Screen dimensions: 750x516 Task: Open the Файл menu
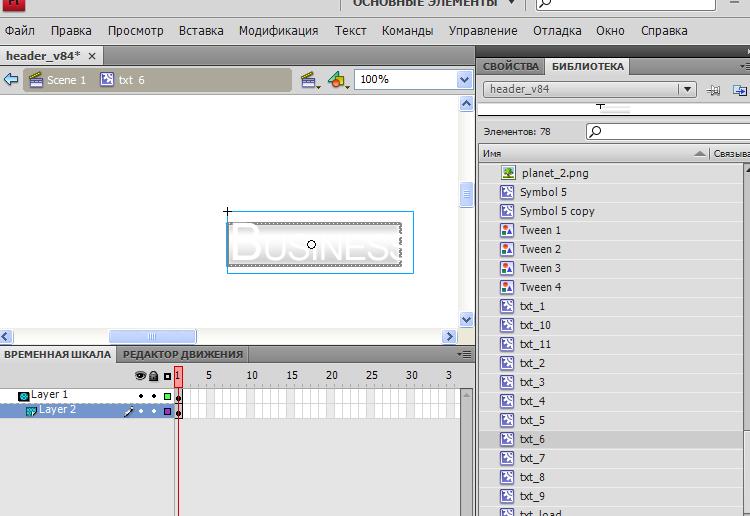tap(20, 31)
